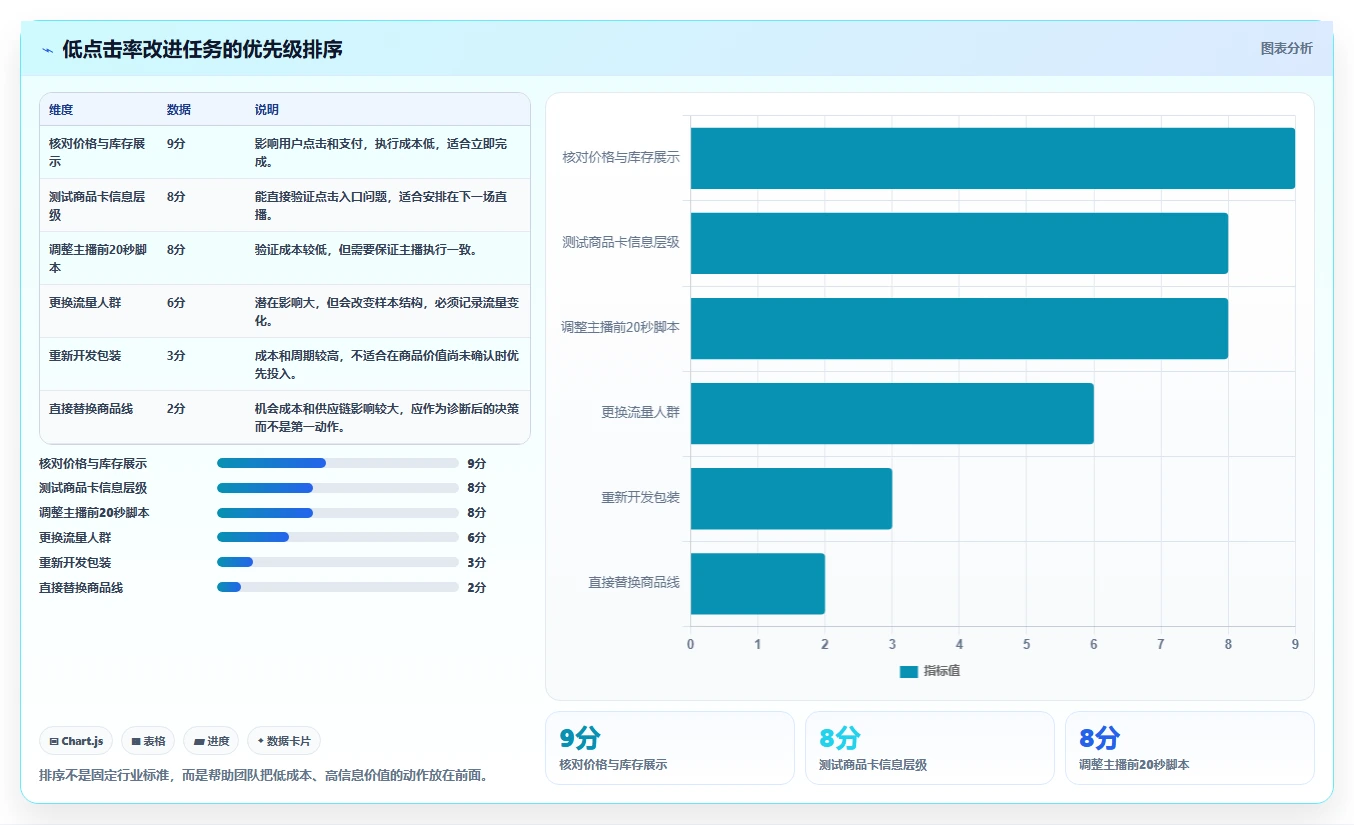Open the 8分 调整主播前20秒脚本 data card
Image resolution: width=1354 pixels, height=825 pixels.
(x=1190, y=748)
